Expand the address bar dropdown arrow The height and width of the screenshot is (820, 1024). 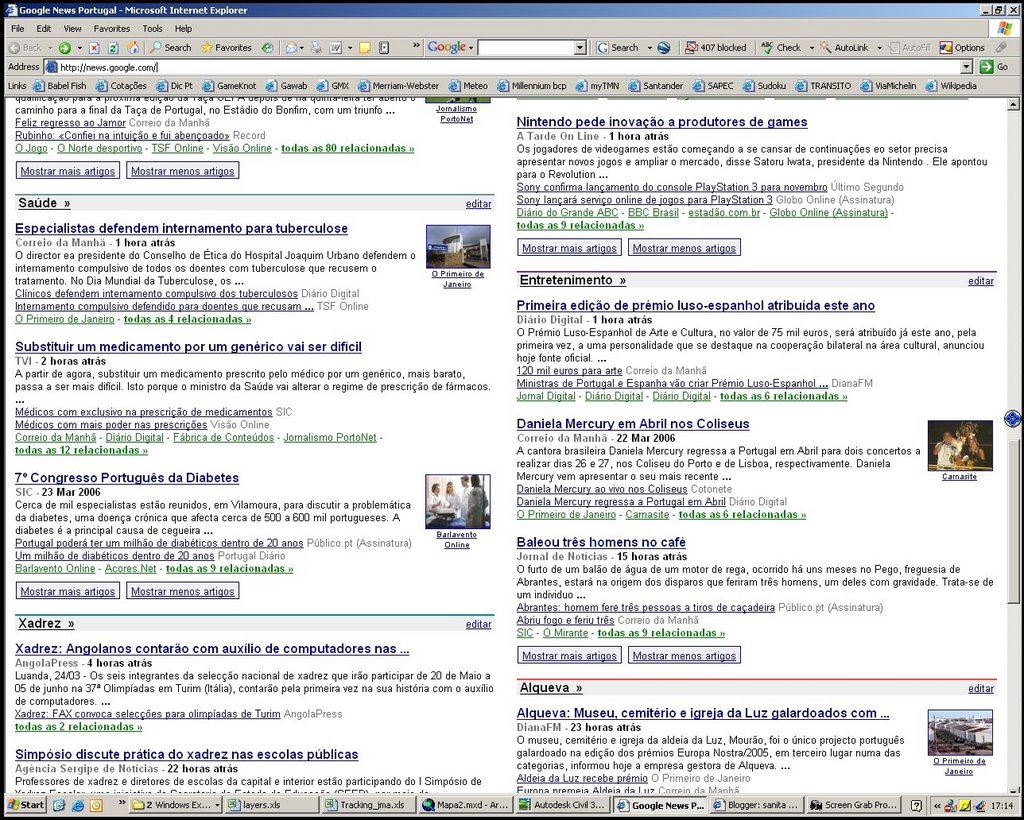click(x=967, y=67)
